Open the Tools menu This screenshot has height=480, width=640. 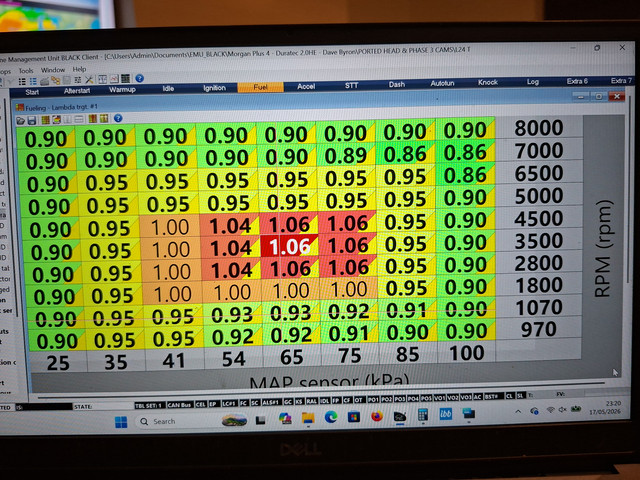point(26,71)
